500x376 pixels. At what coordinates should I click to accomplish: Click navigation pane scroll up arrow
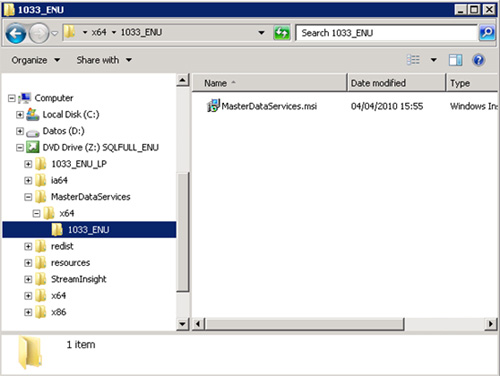click(183, 80)
